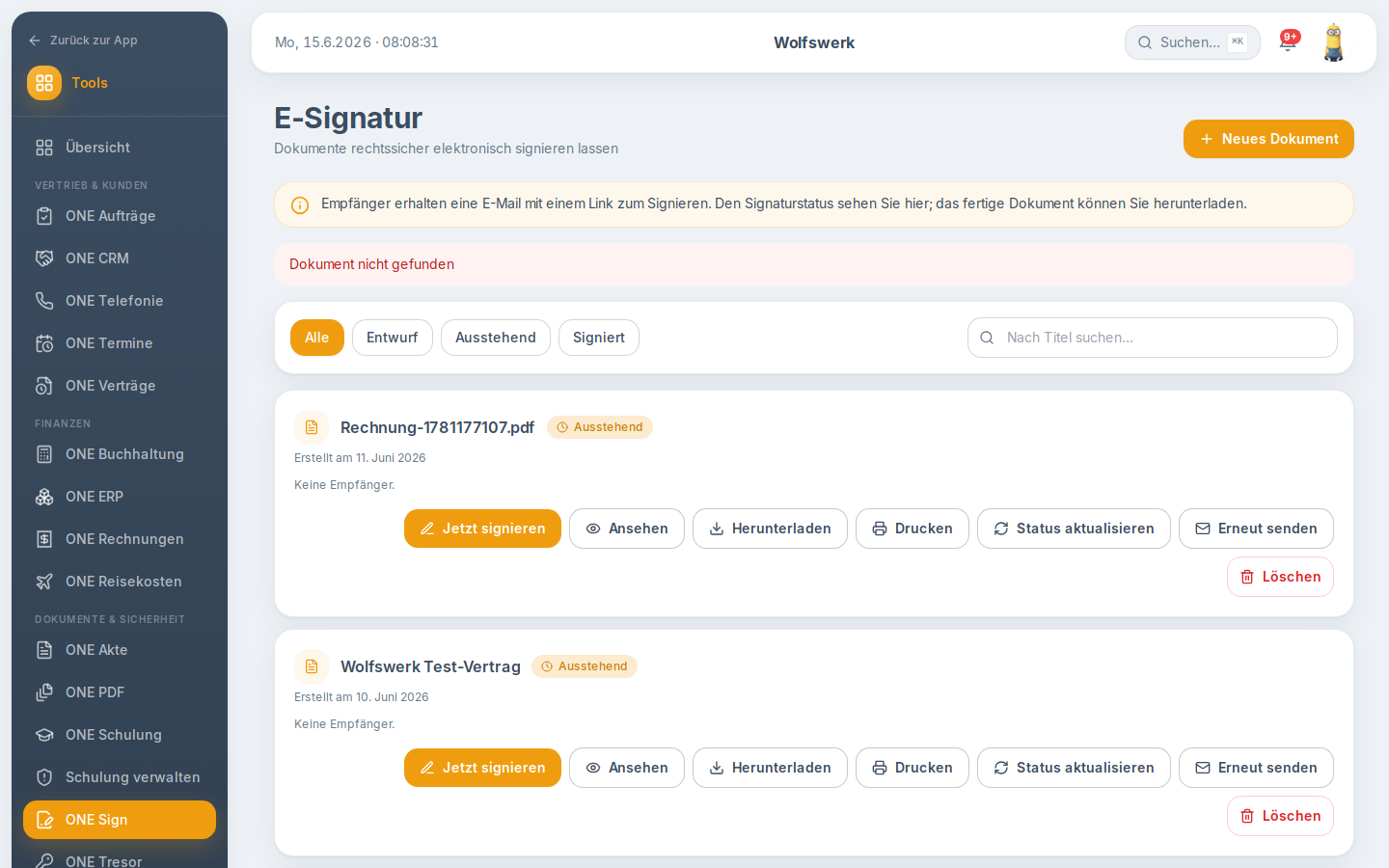Create a Neues Dokument

(x=1268, y=139)
